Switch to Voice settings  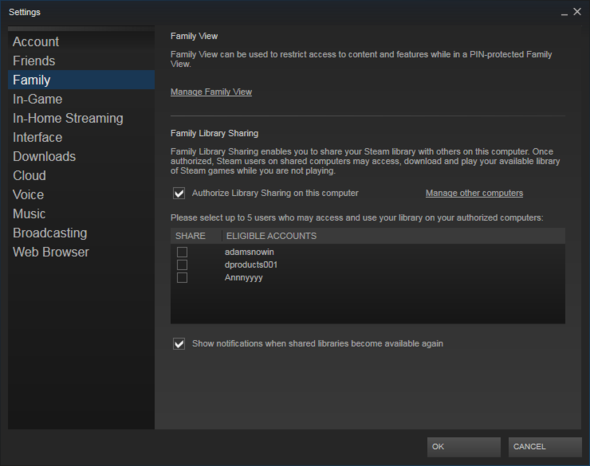[x=28, y=195]
